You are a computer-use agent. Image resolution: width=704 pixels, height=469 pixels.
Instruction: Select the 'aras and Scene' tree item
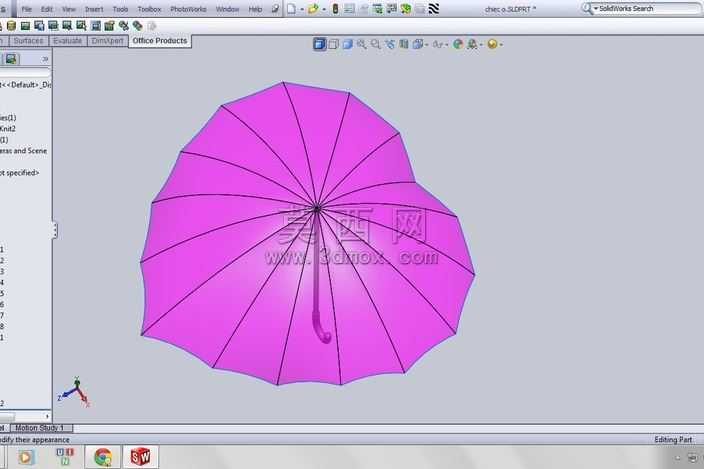click(23, 151)
